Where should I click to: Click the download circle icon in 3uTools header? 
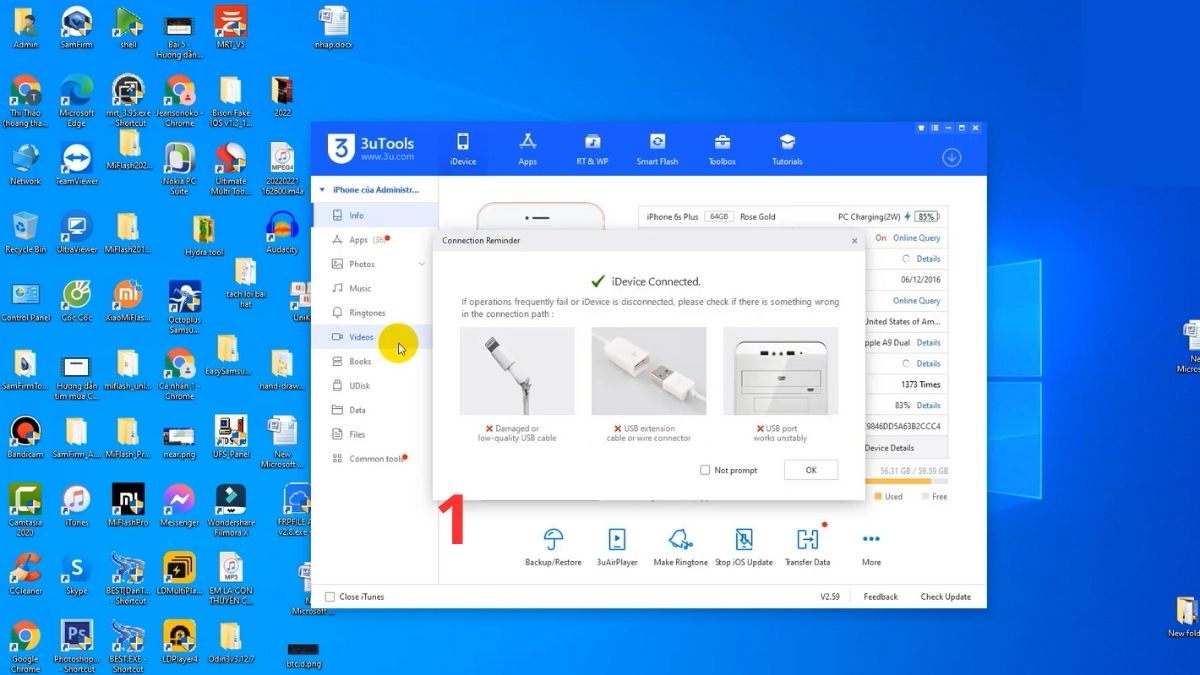951,157
